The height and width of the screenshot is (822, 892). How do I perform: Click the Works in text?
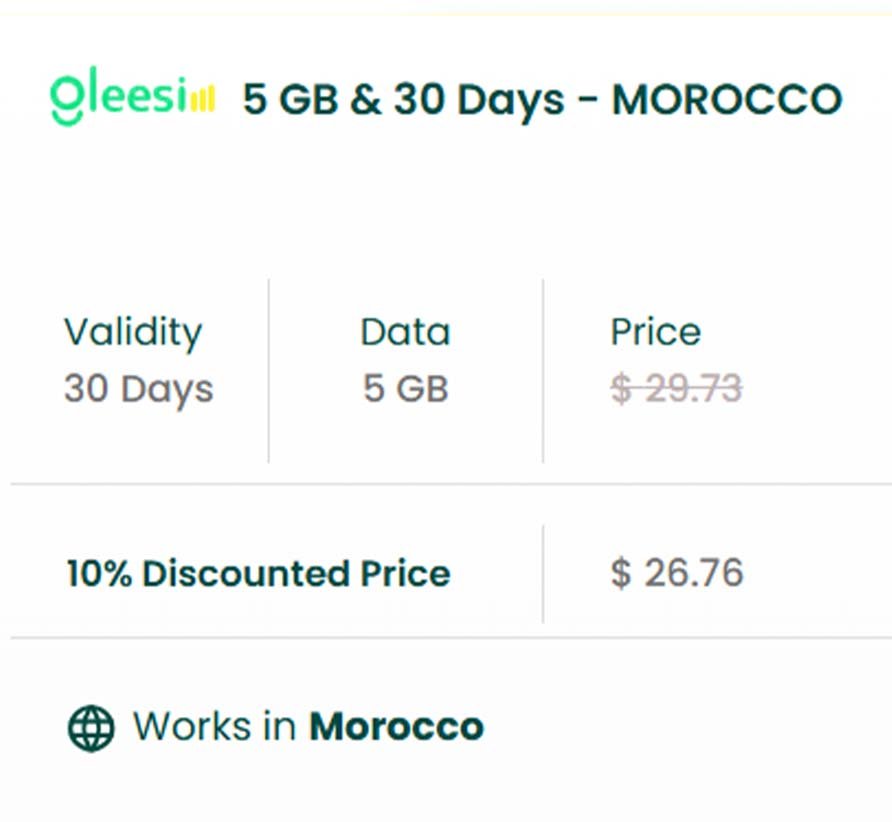214,727
